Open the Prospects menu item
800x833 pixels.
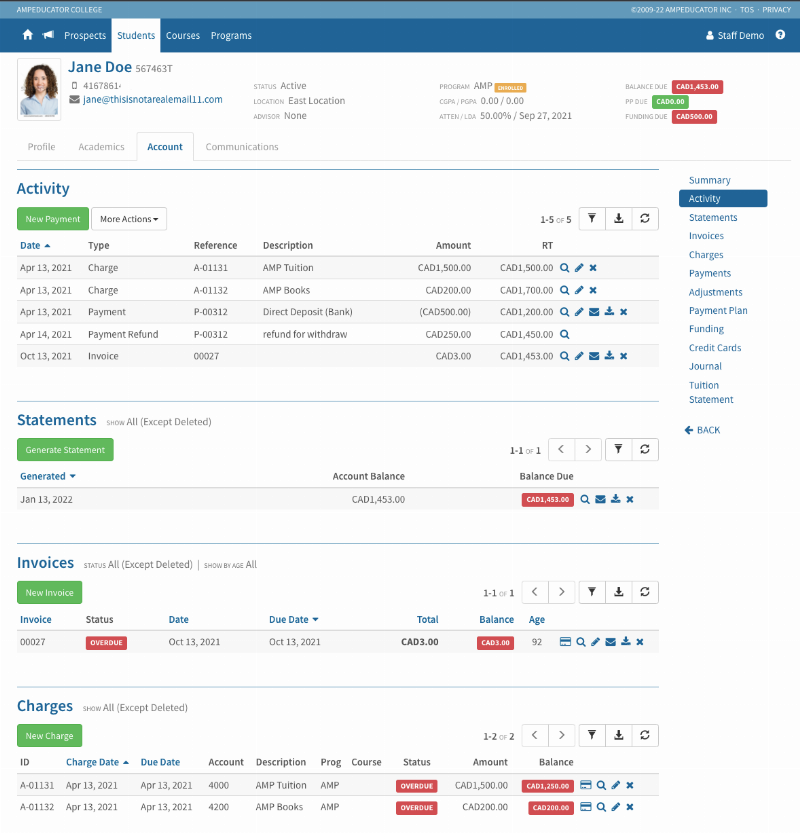(85, 35)
